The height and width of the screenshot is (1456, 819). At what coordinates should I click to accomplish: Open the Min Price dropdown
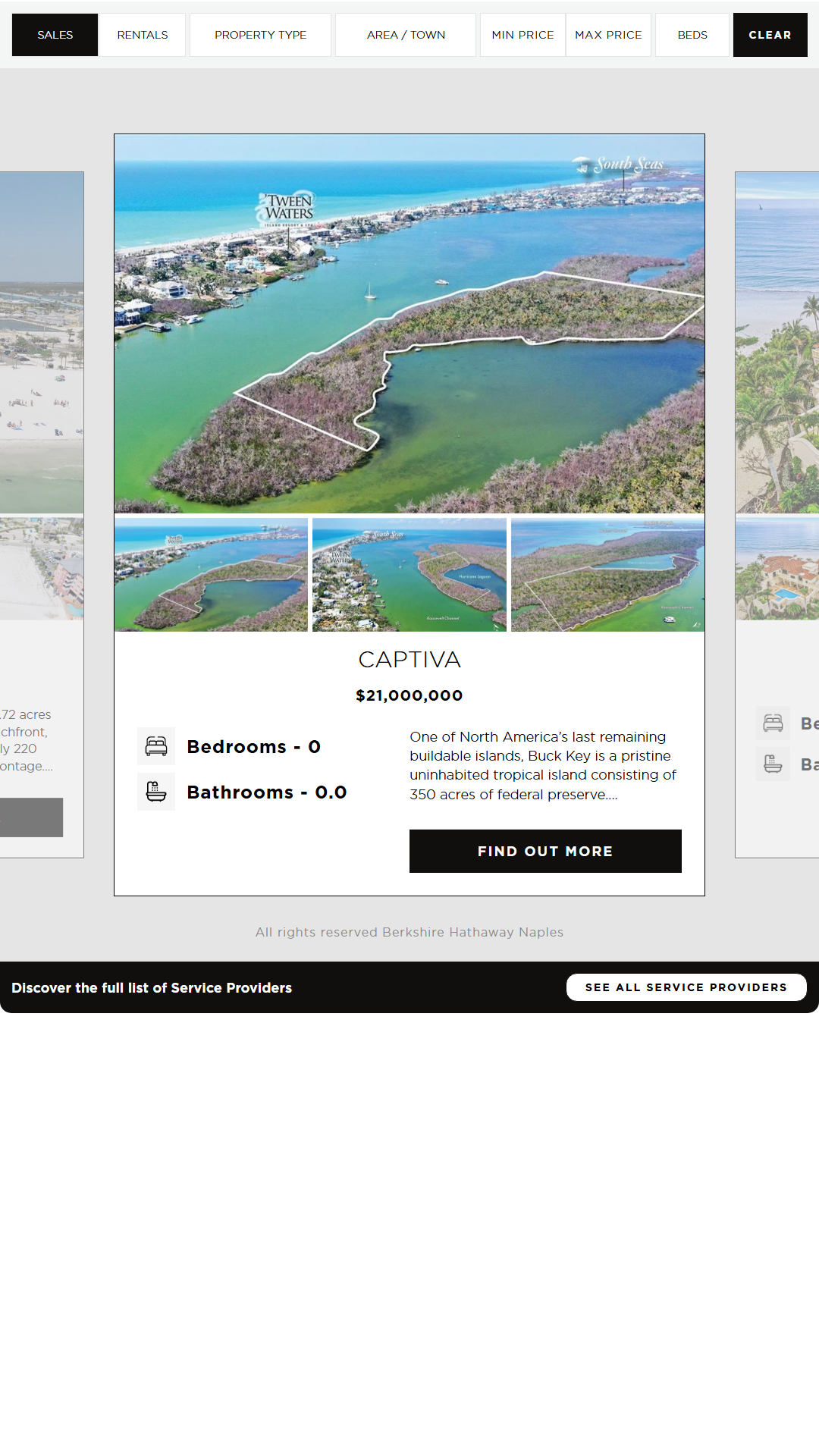[522, 35]
